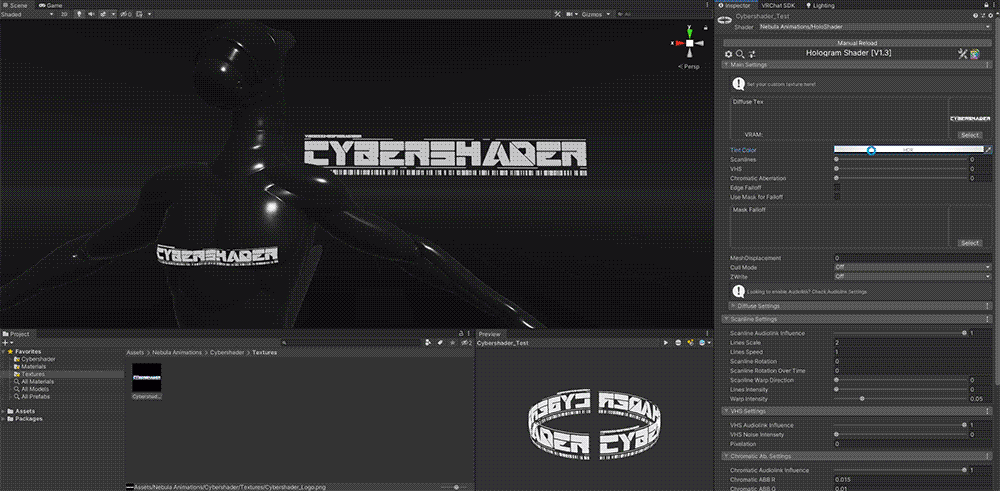This screenshot has width=1000, height=491.
Task: Open scene camera settings icon
Action: click(570, 13)
